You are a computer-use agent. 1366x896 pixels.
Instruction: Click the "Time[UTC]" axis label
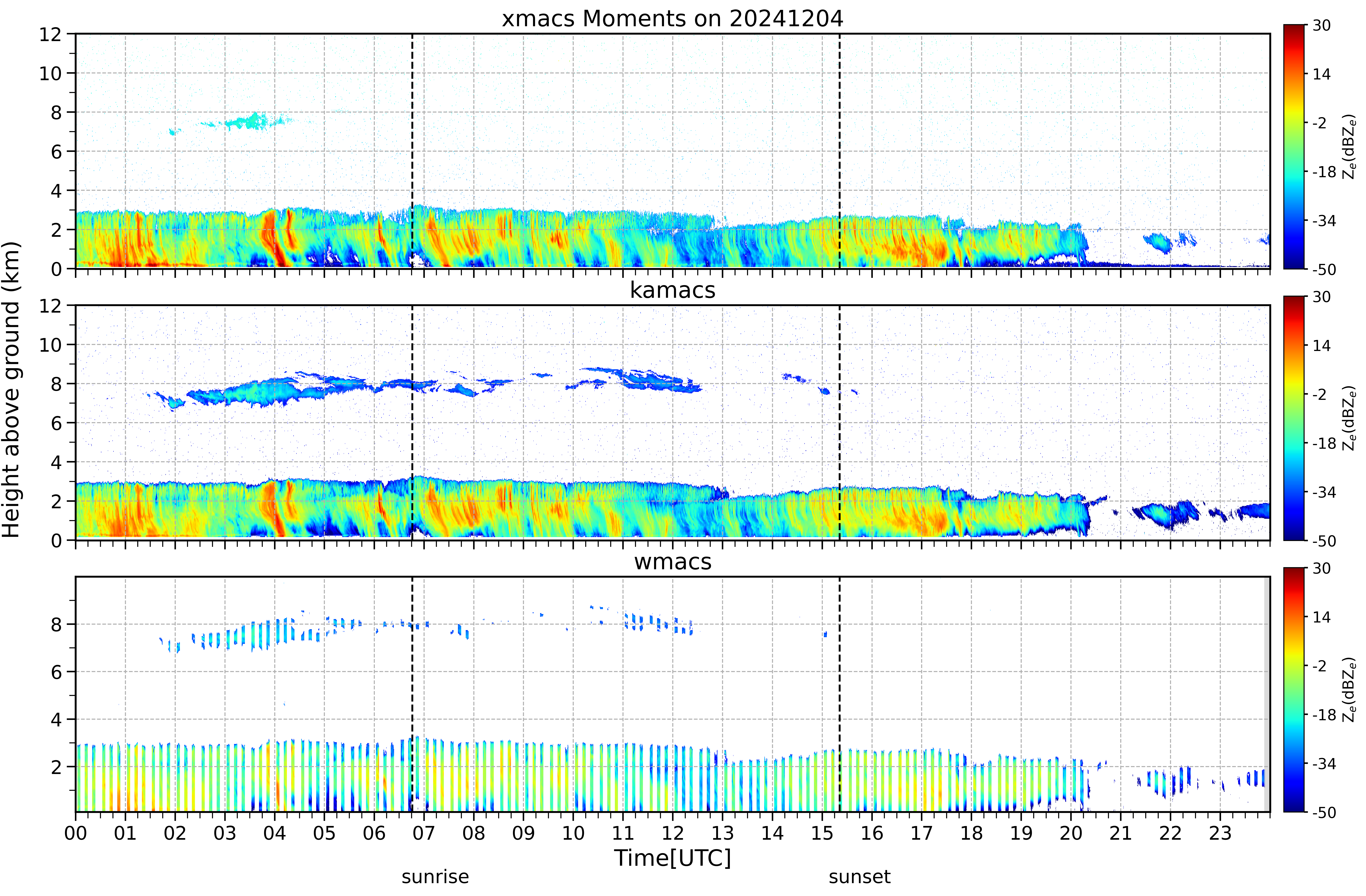673,858
